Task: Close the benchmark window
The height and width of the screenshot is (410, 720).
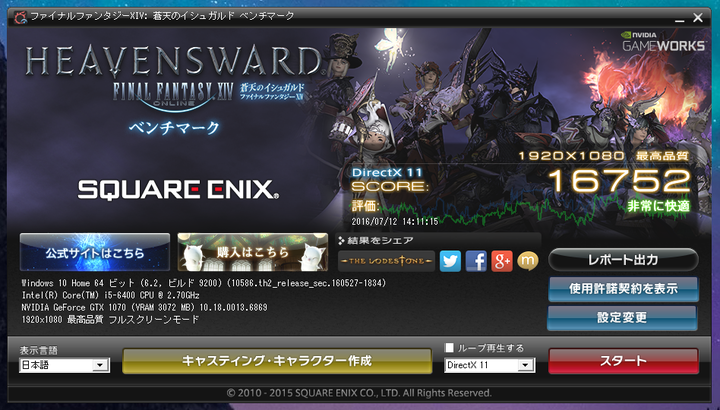Action: point(698,18)
